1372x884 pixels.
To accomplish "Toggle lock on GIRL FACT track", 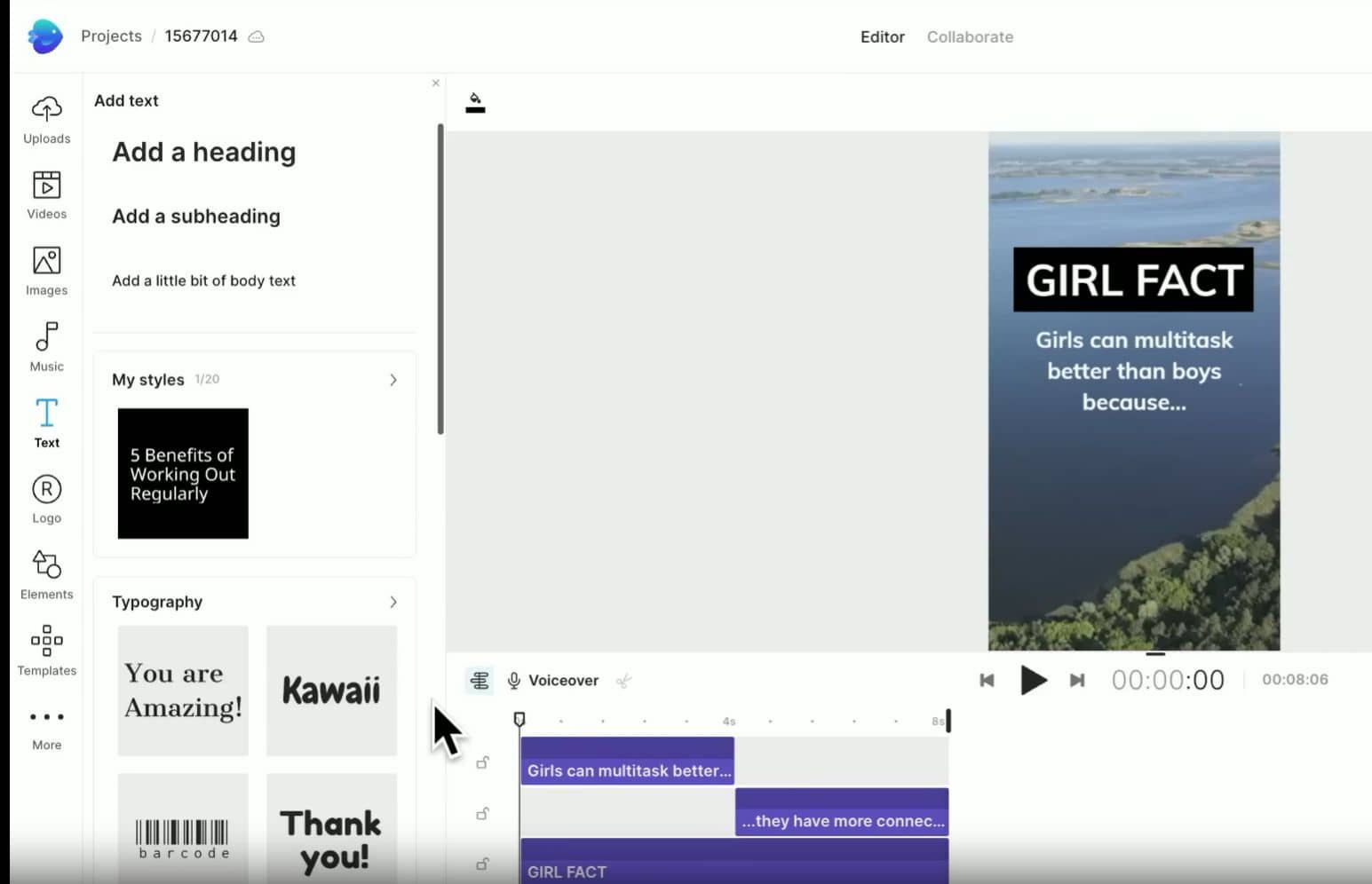I will tap(482, 864).
